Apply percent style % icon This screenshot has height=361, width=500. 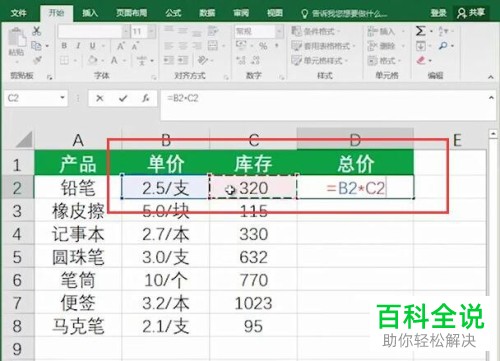coord(263,46)
